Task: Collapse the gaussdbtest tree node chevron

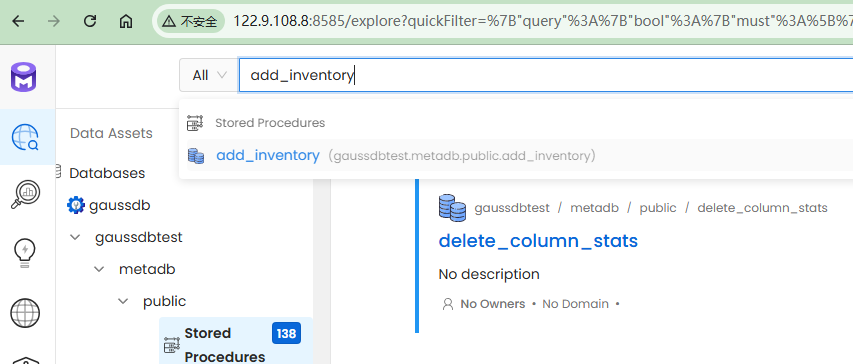Action: (75, 237)
